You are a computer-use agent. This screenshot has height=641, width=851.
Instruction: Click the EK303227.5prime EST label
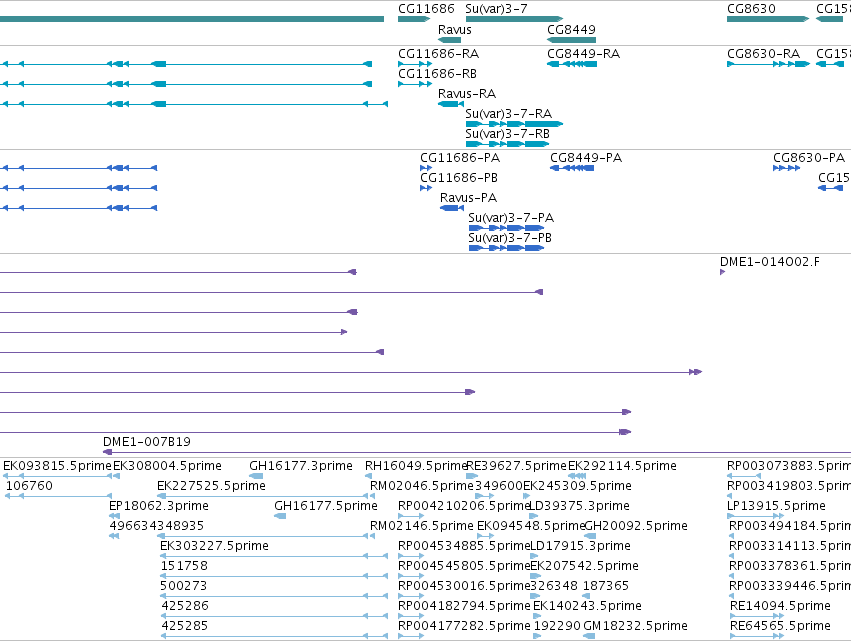tap(214, 546)
